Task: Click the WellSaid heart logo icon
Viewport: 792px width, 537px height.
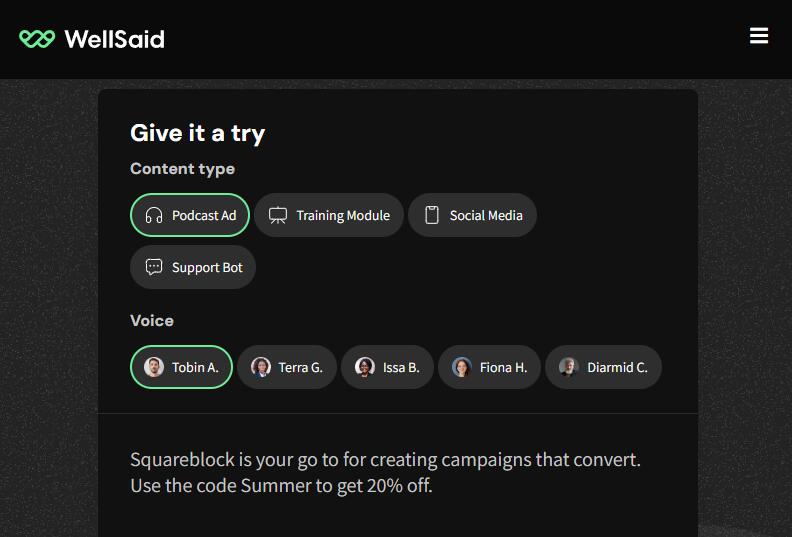Action: [x=37, y=39]
